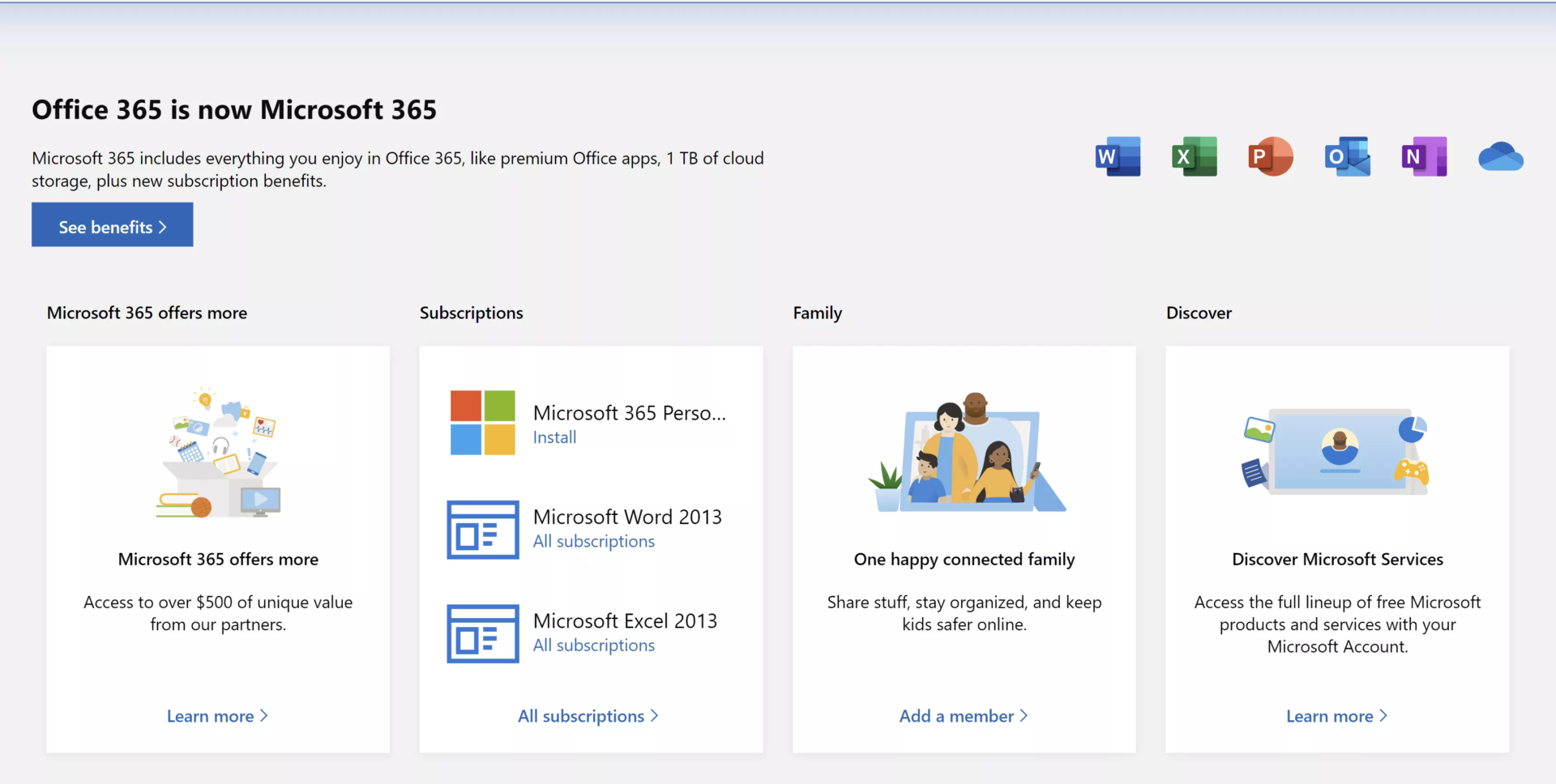Expand Learn more under Discover Microsoft Services
Screen dimensions: 1556x784
click(1336, 716)
